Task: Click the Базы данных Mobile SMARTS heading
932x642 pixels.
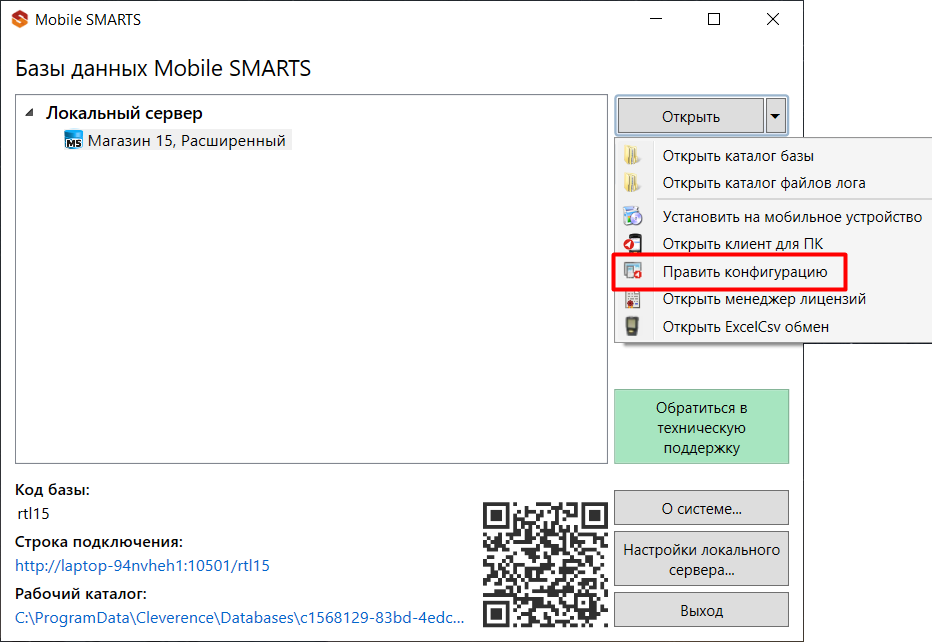Action: (x=163, y=68)
